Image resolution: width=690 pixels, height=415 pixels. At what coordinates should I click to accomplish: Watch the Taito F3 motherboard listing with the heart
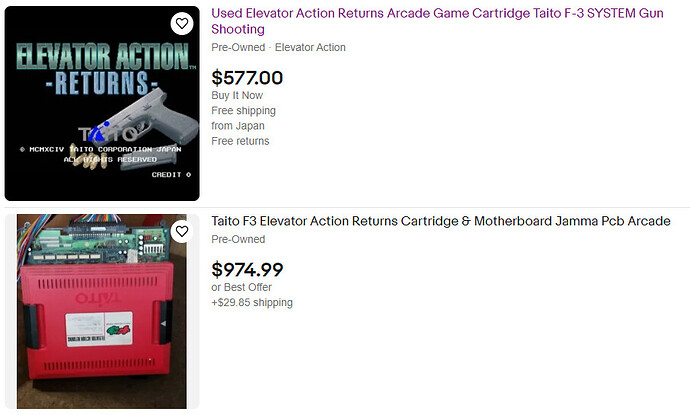182,231
